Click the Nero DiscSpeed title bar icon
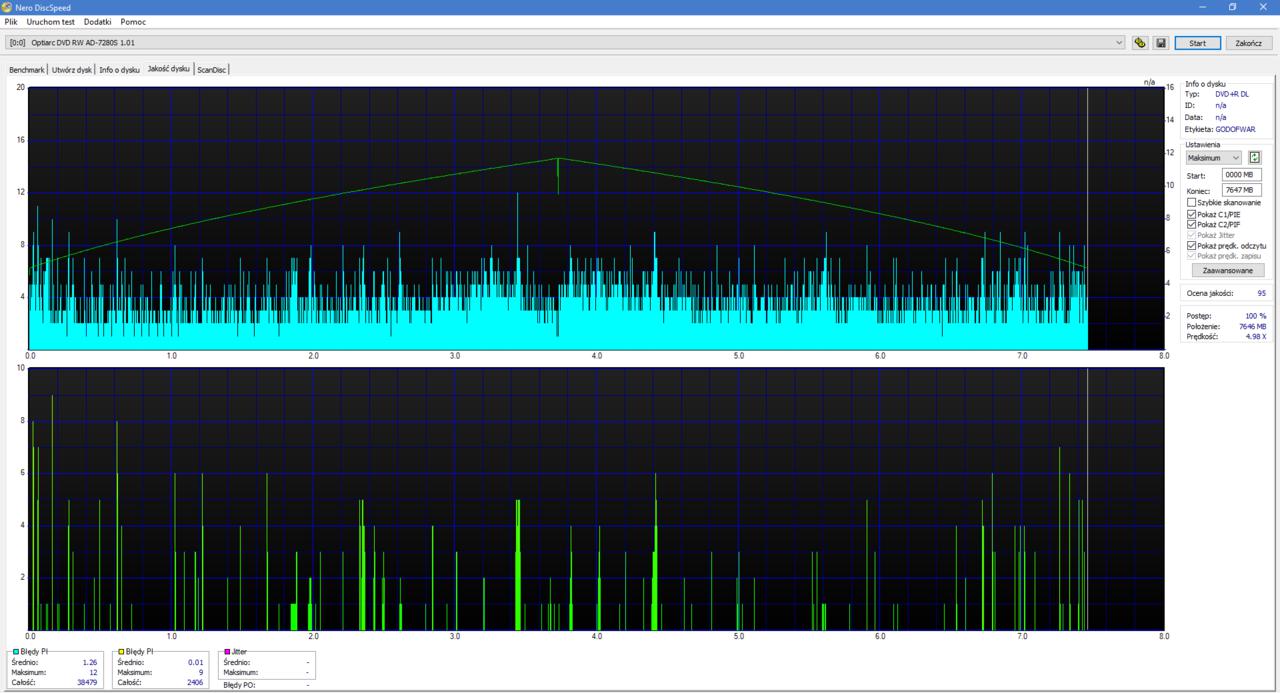 [7, 7]
